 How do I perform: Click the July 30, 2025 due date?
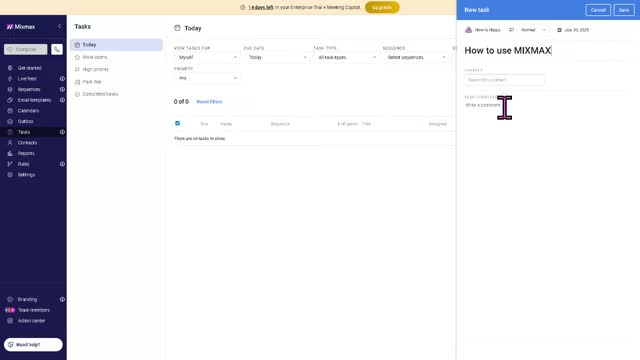576,30
